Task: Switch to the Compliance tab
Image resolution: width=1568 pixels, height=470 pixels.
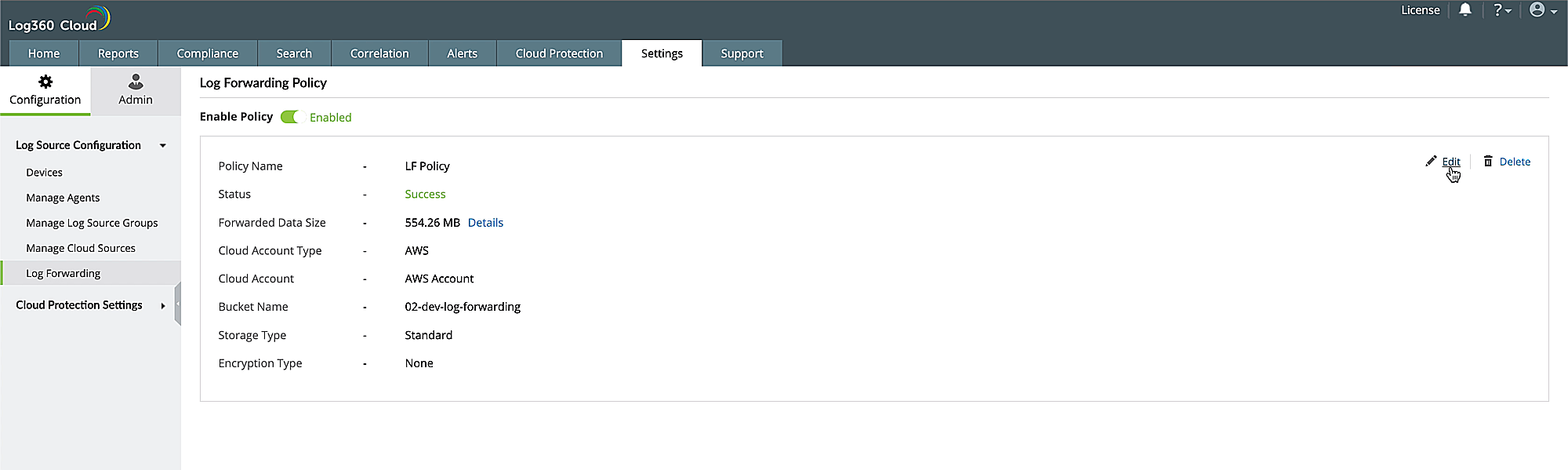Action: pos(208,53)
